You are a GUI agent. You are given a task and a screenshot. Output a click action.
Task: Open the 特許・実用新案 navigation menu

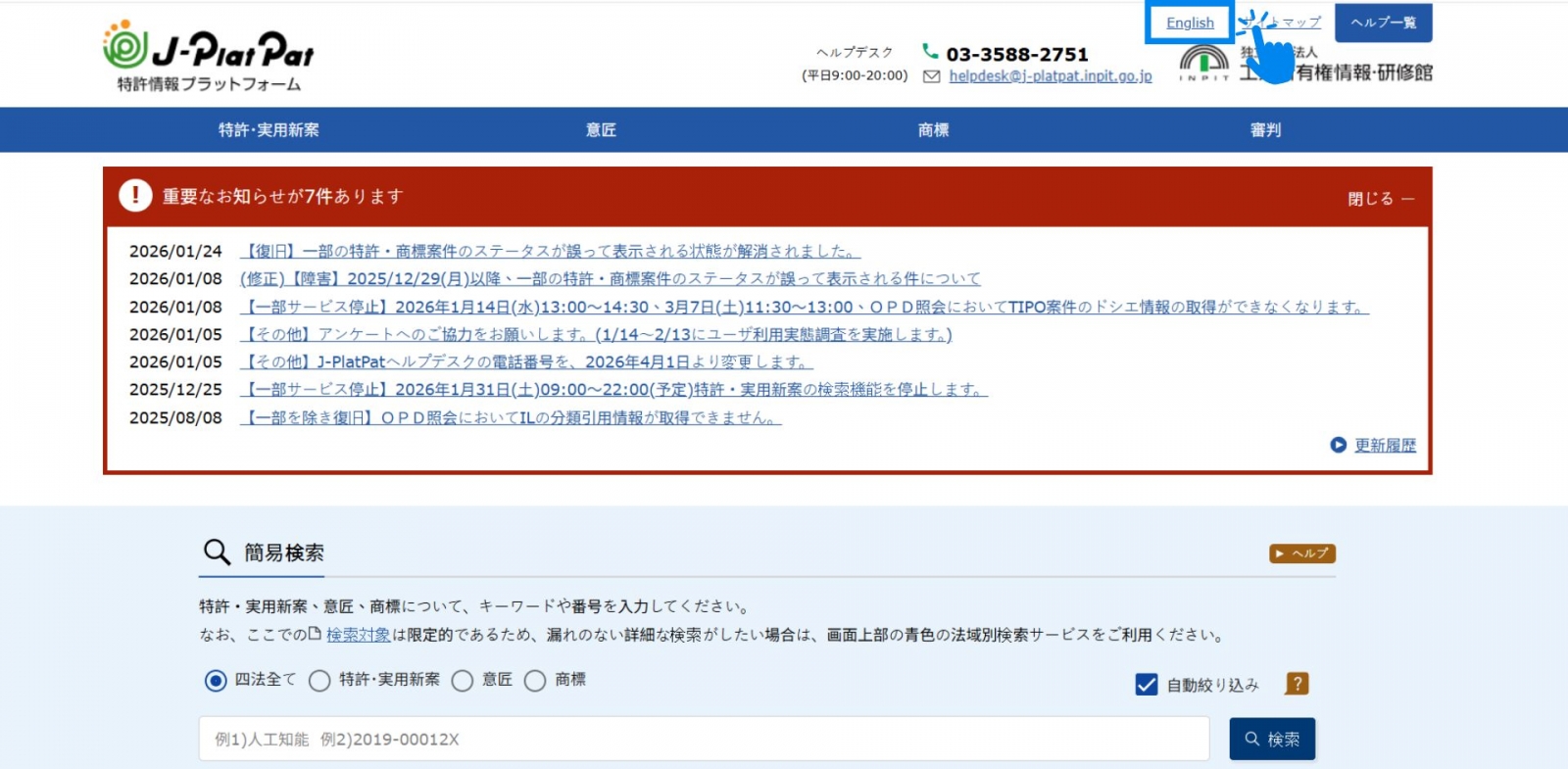pyautogui.click(x=269, y=129)
